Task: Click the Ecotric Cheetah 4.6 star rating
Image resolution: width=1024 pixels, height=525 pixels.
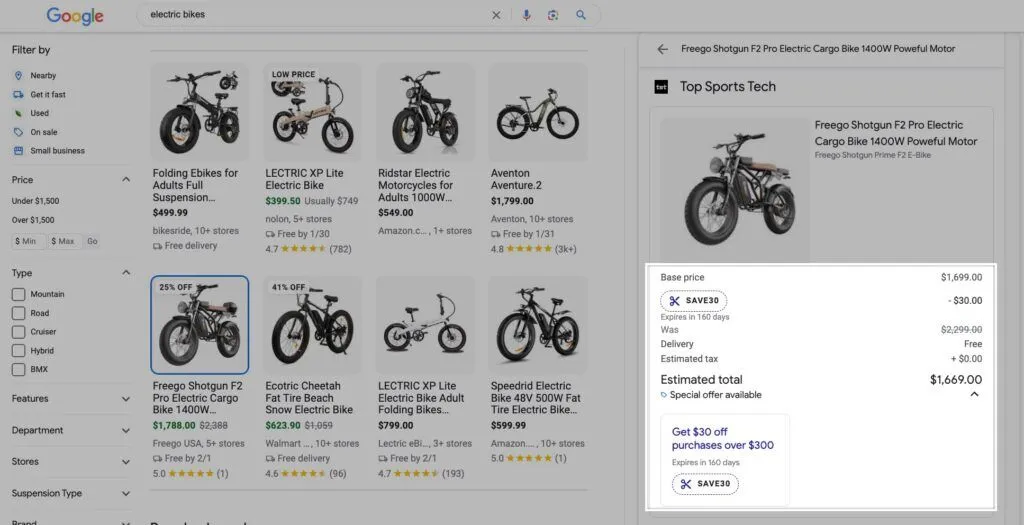Action: click(306, 473)
